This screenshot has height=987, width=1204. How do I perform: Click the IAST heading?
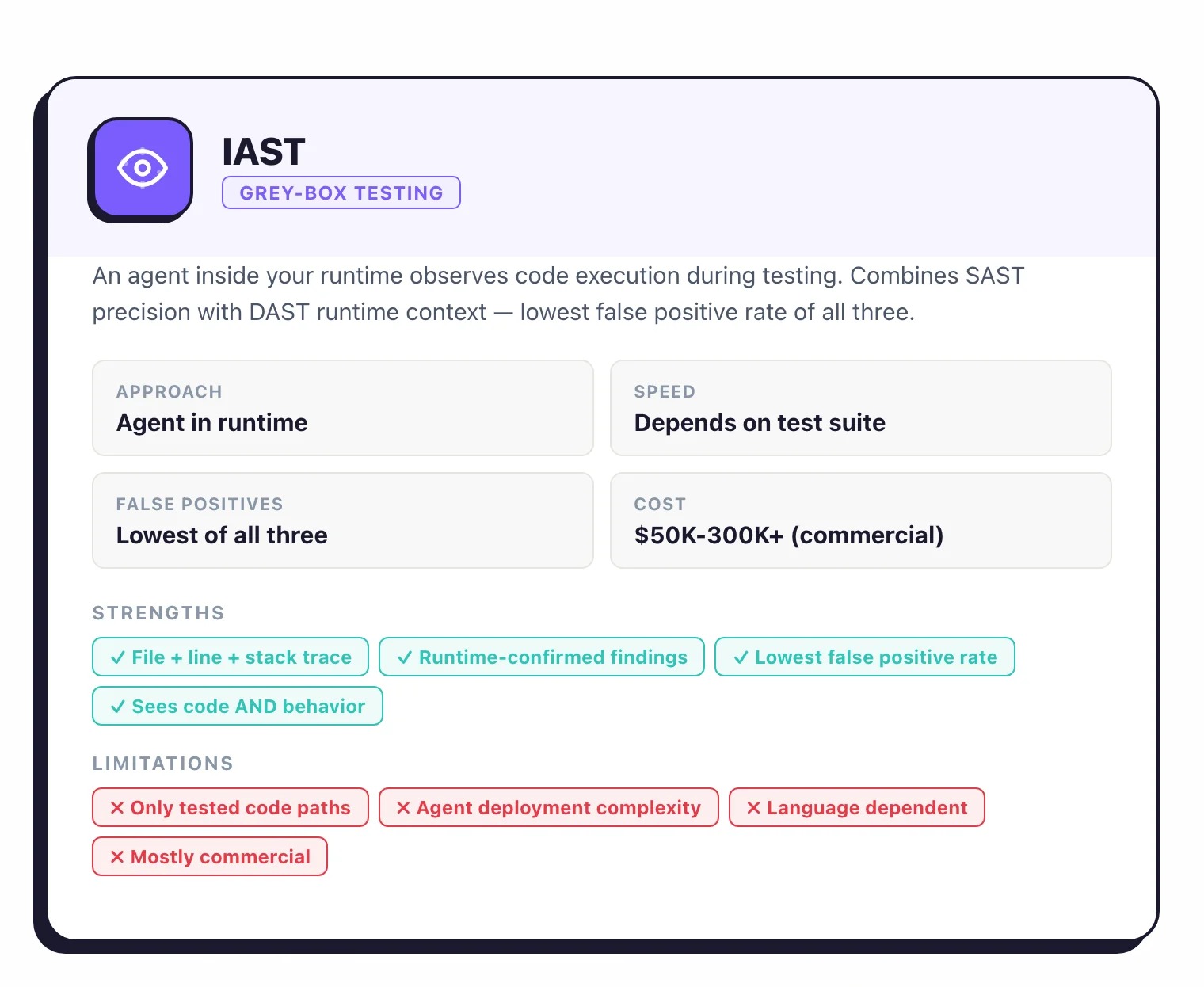click(264, 151)
